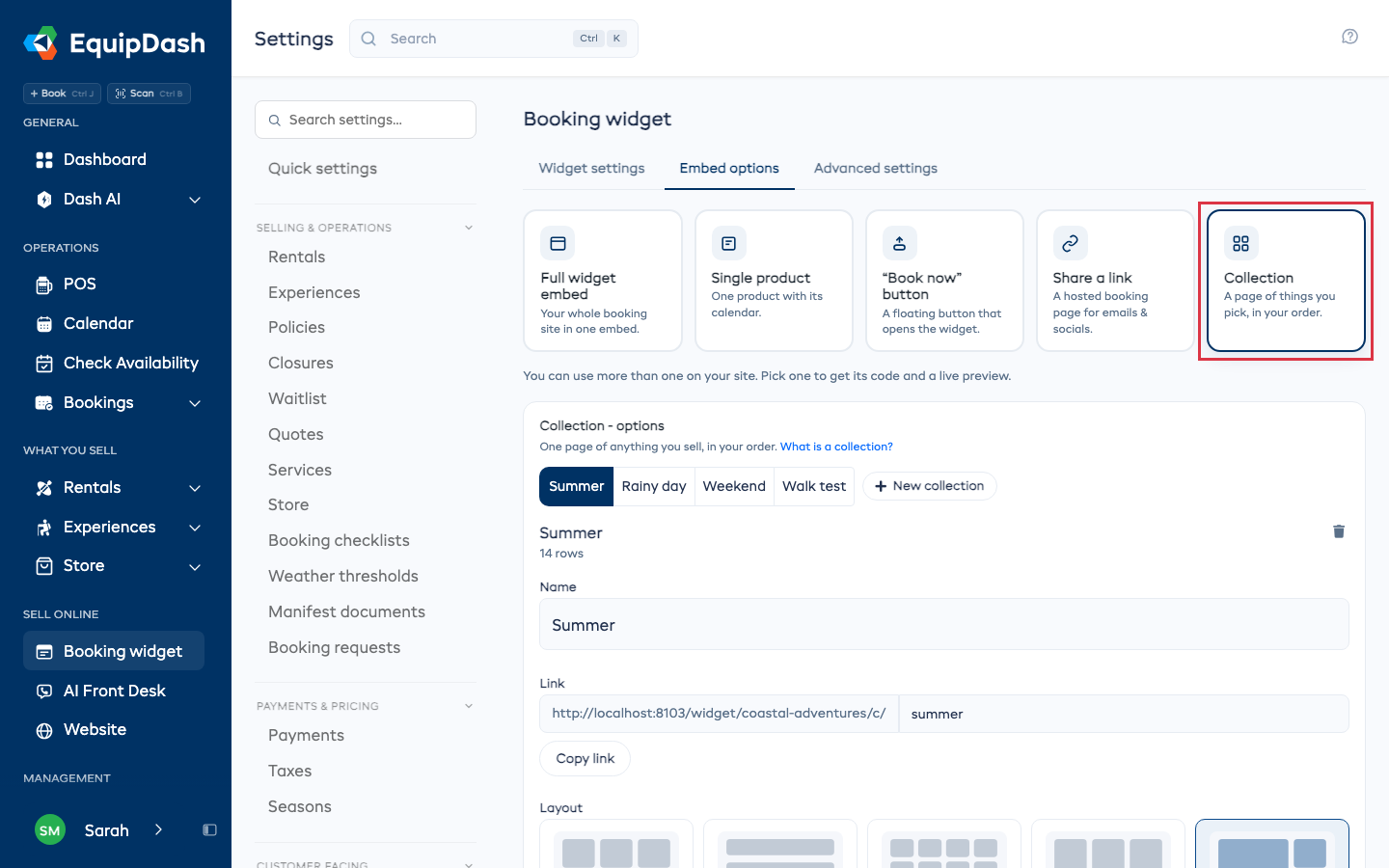1389x868 pixels.
Task: Toggle the sidebar collapse icon beside Sarah
Action: point(209,830)
